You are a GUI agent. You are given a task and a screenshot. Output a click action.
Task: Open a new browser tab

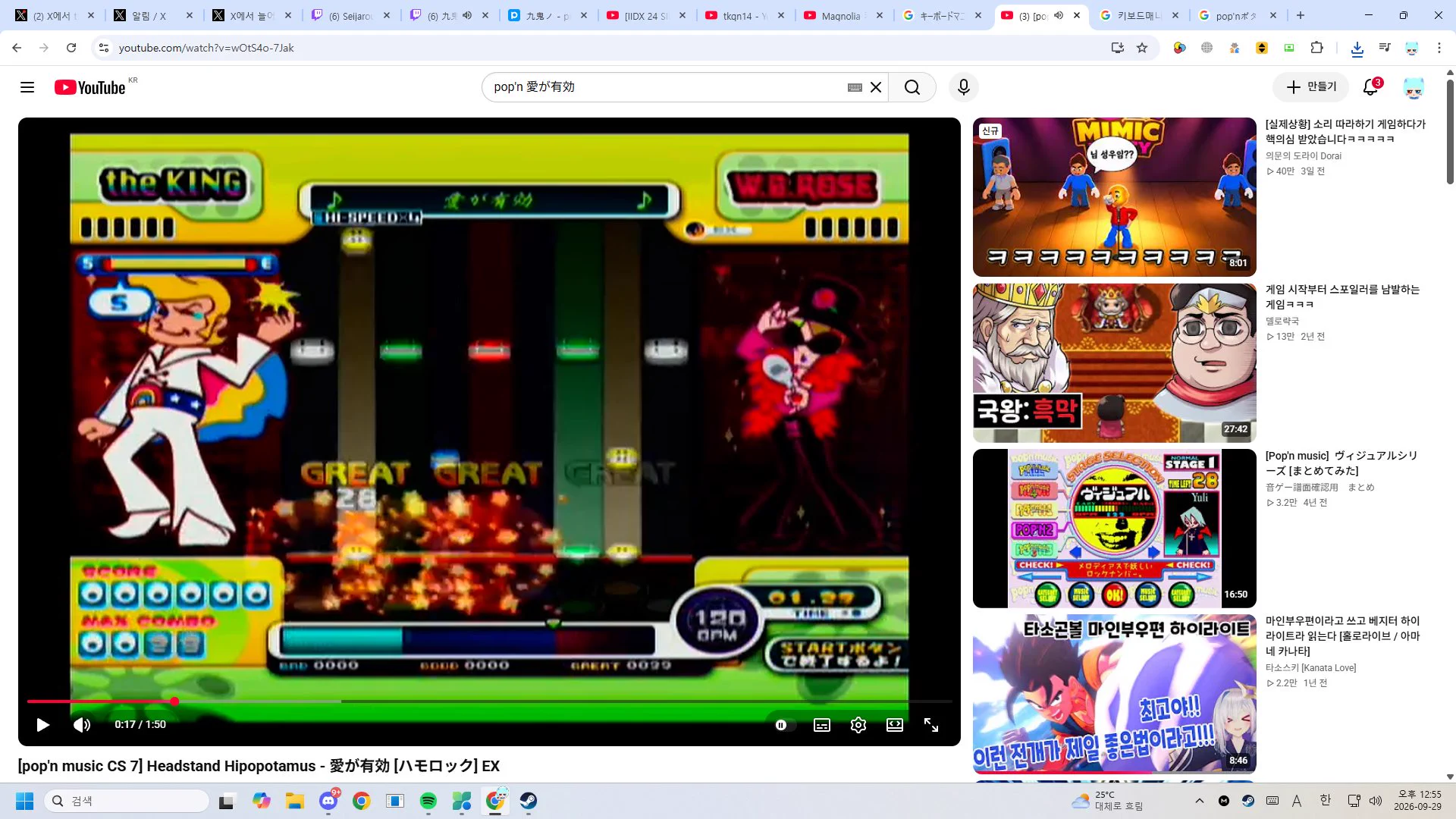point(1301,15)
